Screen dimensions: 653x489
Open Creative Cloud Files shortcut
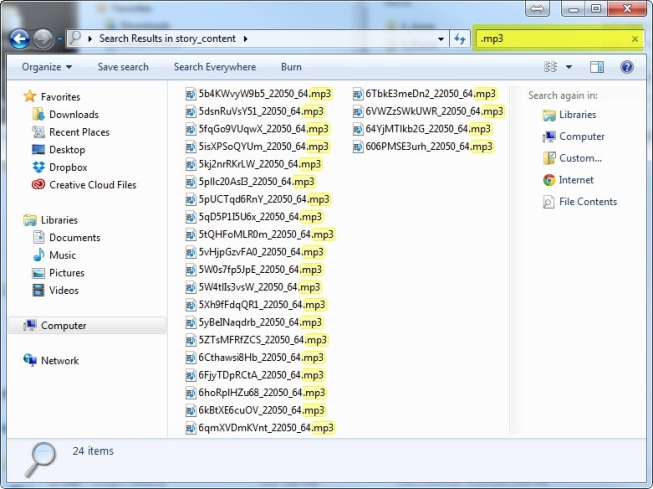tap(92, 185)
